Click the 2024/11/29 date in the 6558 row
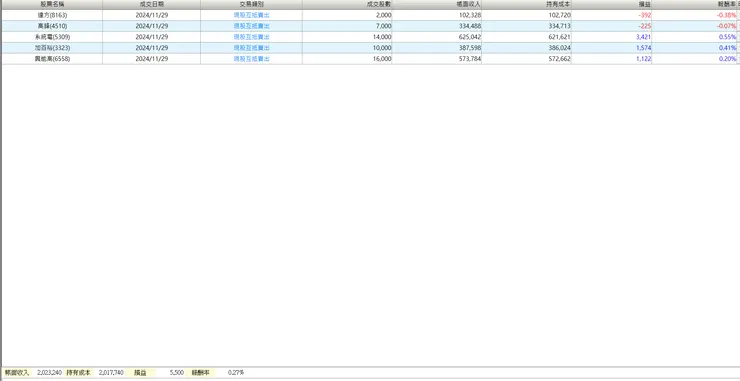 (151, 59)
